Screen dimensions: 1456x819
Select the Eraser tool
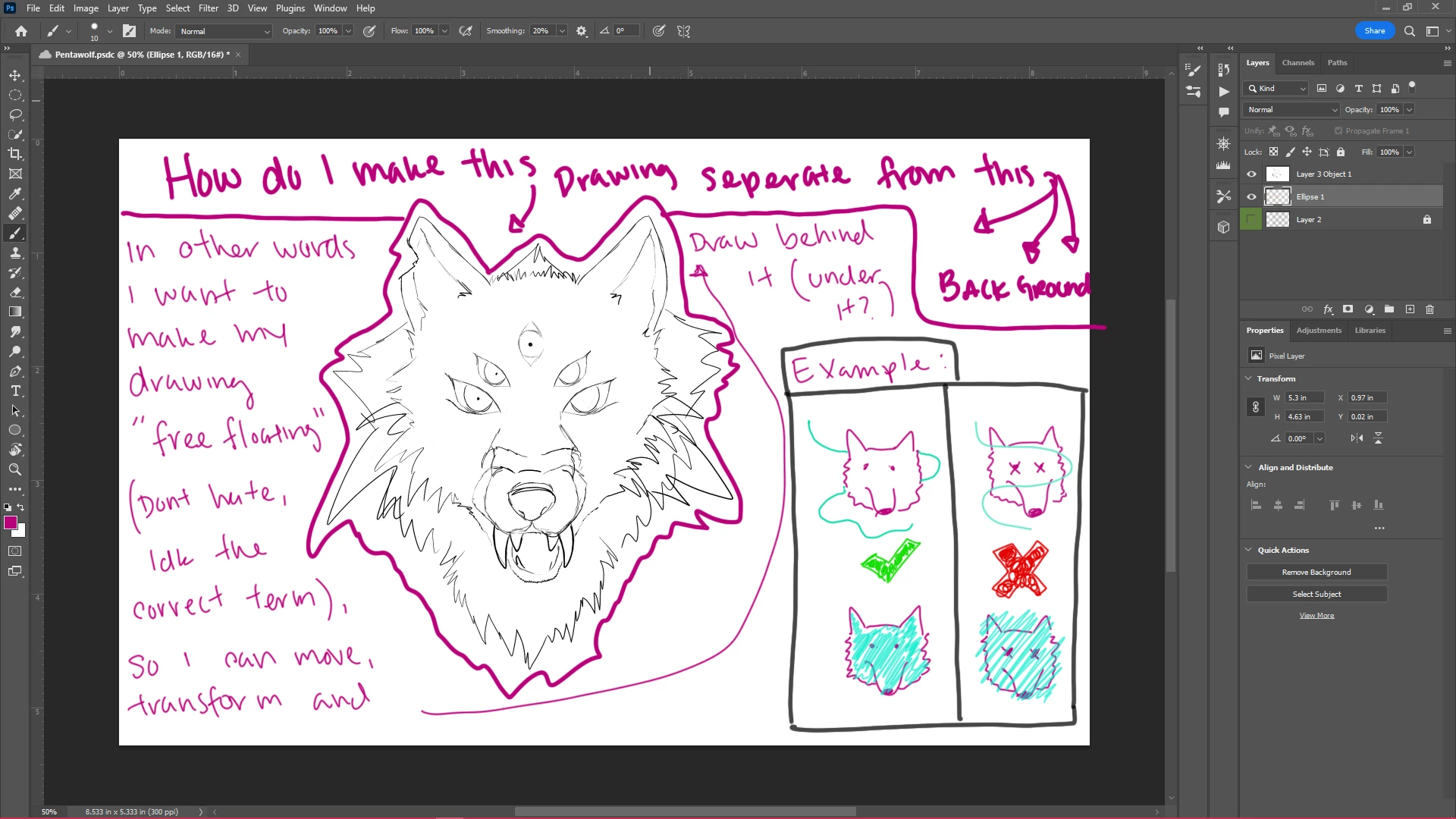point(15,292)
